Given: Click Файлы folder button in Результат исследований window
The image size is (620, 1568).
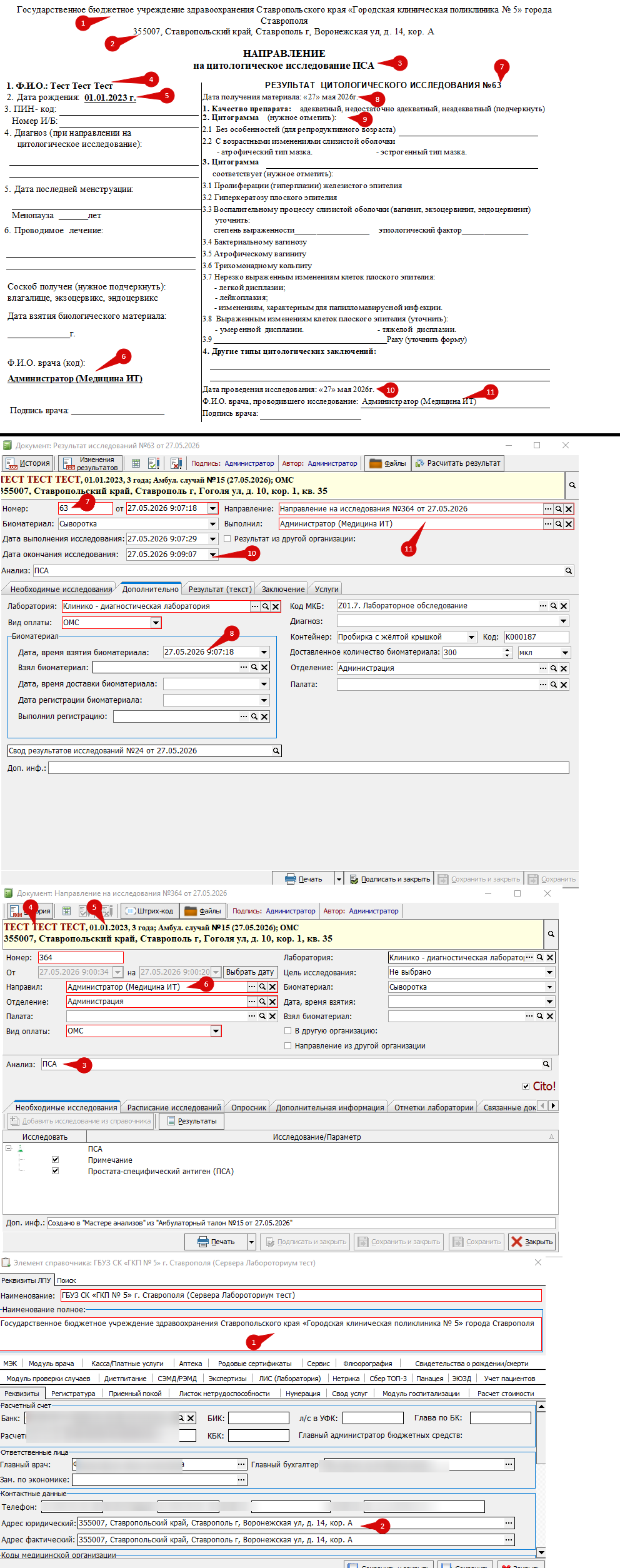Looking at the screenshot, I should coord(387,463).
